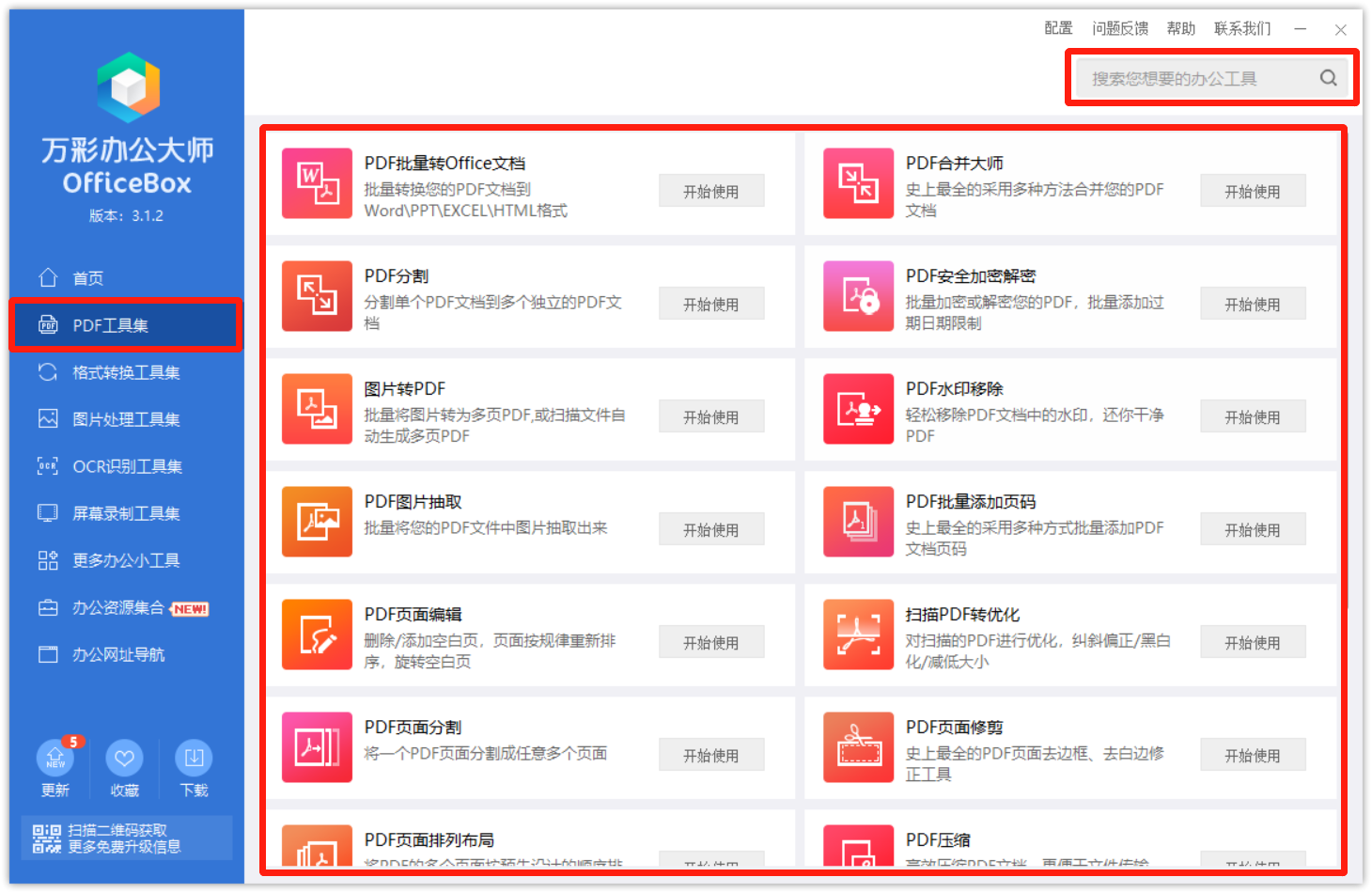Select the PDF图片抽取 icon
The width and height of the screenshot is (1372, 893).
coord(317,522)
